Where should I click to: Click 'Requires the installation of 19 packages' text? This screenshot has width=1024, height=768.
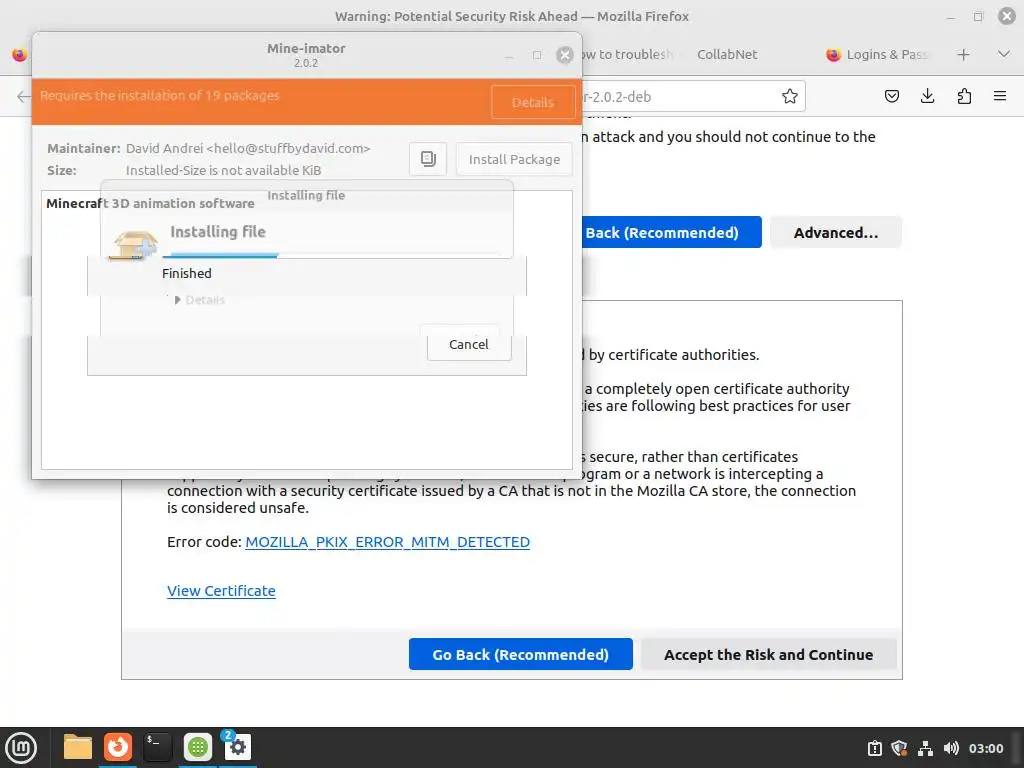[x=159, y=95]
